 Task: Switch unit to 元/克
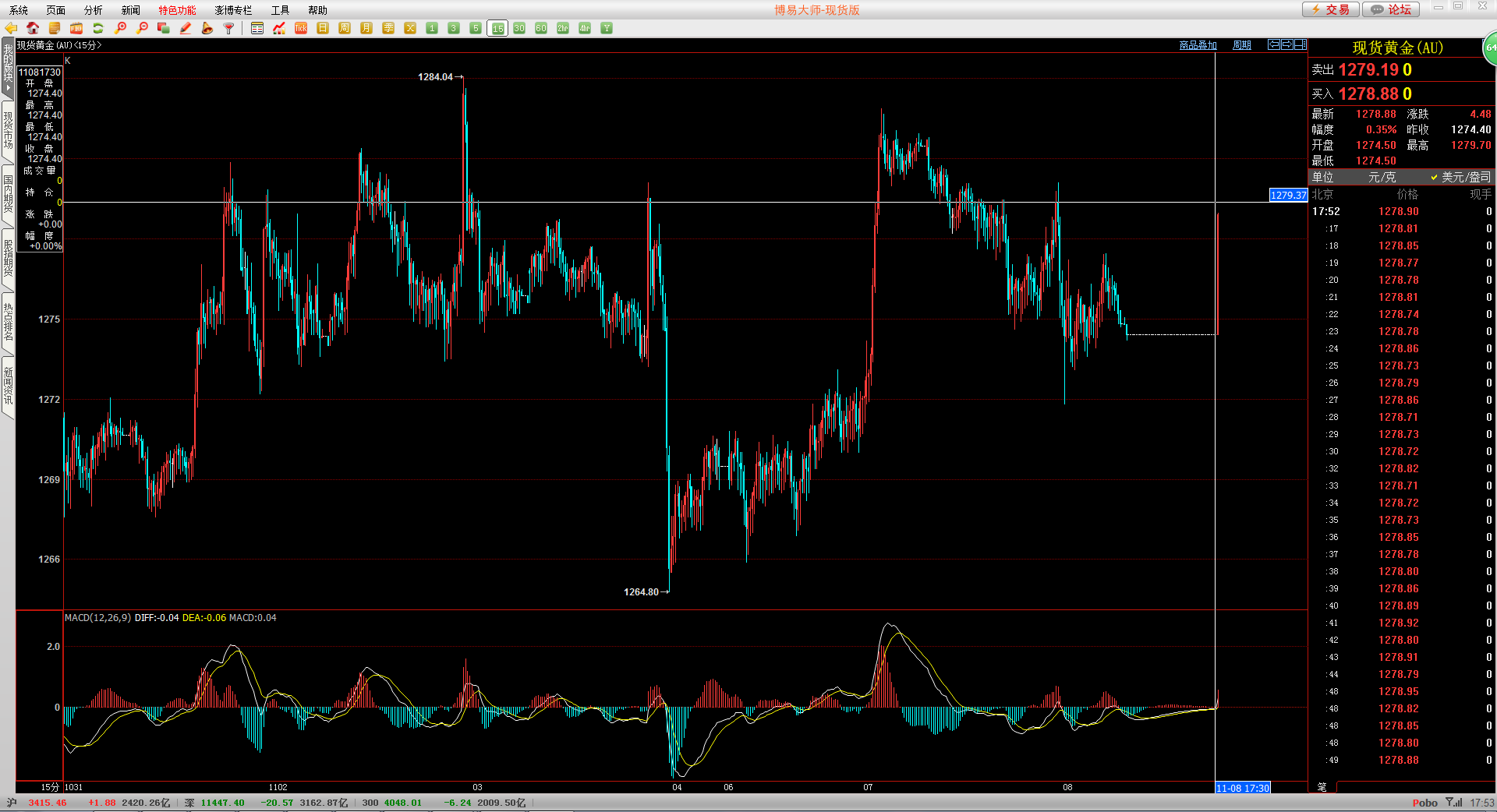(x=1382, y=178)
